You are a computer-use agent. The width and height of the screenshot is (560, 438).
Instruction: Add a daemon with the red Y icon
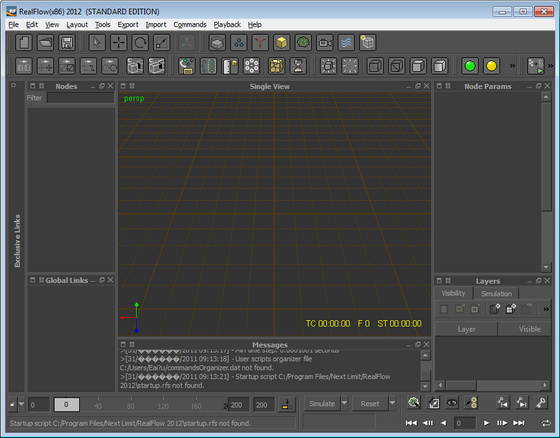click(260, 43)
